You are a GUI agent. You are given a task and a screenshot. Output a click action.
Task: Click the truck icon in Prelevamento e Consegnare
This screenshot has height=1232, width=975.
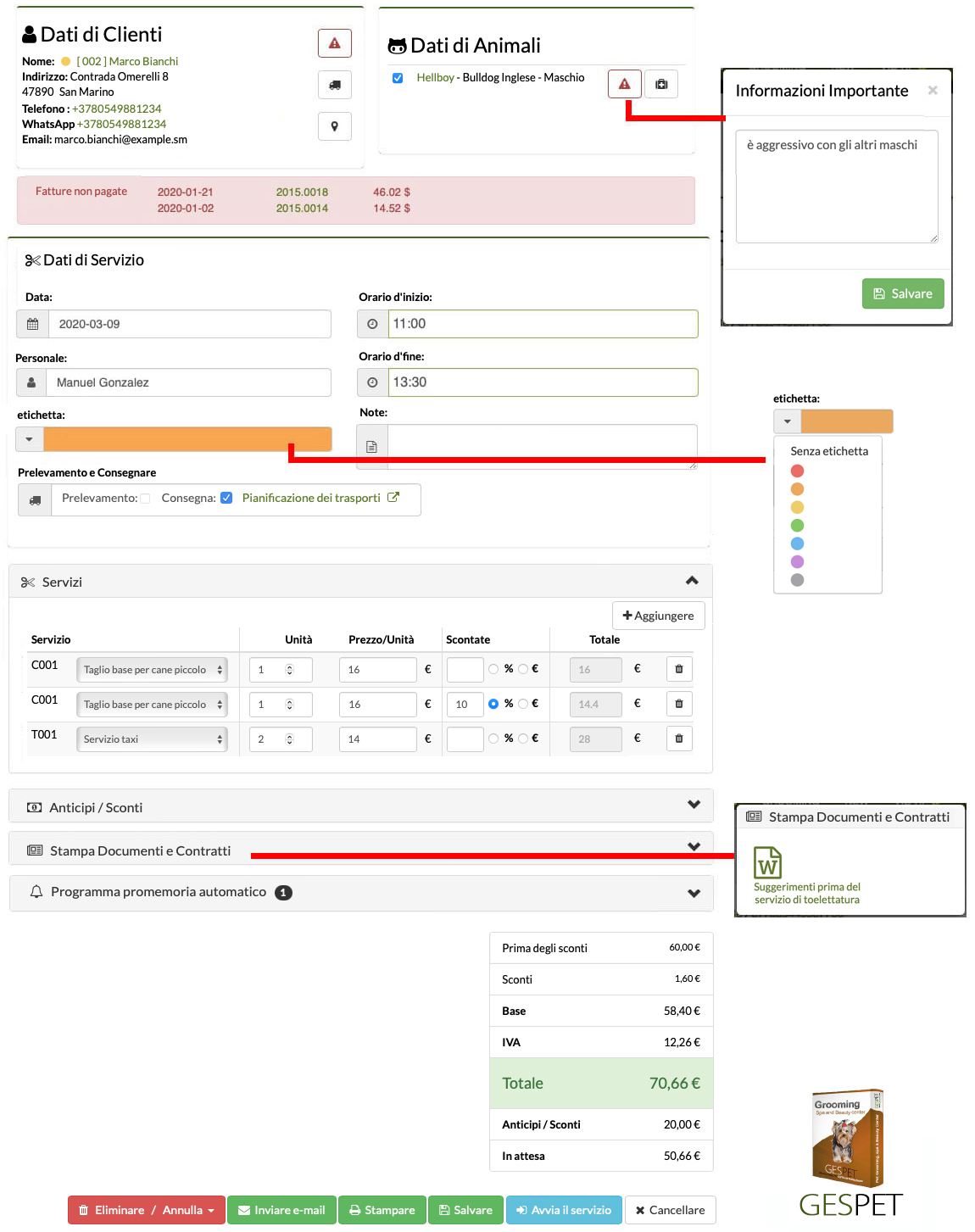35,500
